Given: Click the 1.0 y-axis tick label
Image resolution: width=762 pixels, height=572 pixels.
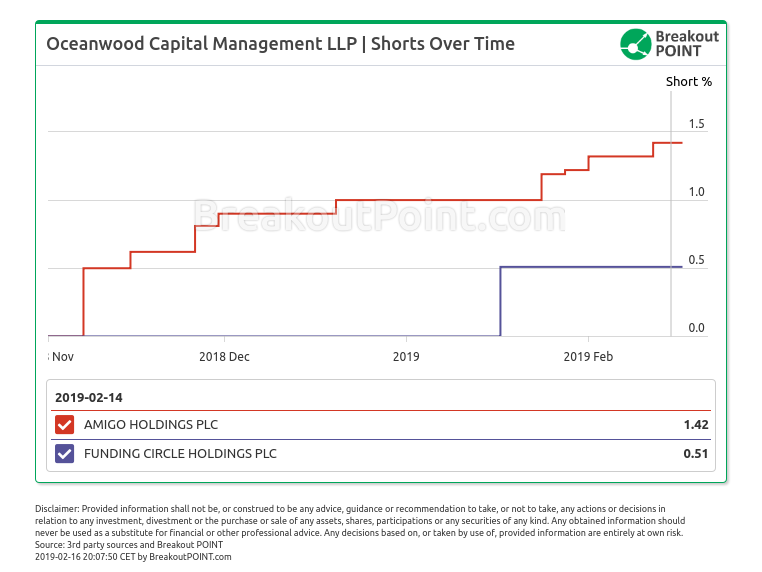Looking at the screenshot, I should [696, 191].
